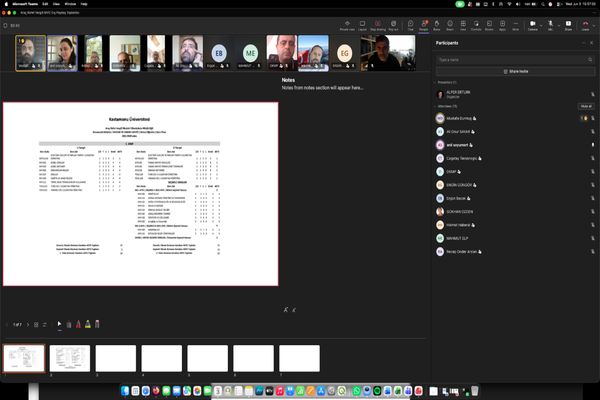Select the eraser annotation tool
Screen dimensions: 600x400
point(97,325)
